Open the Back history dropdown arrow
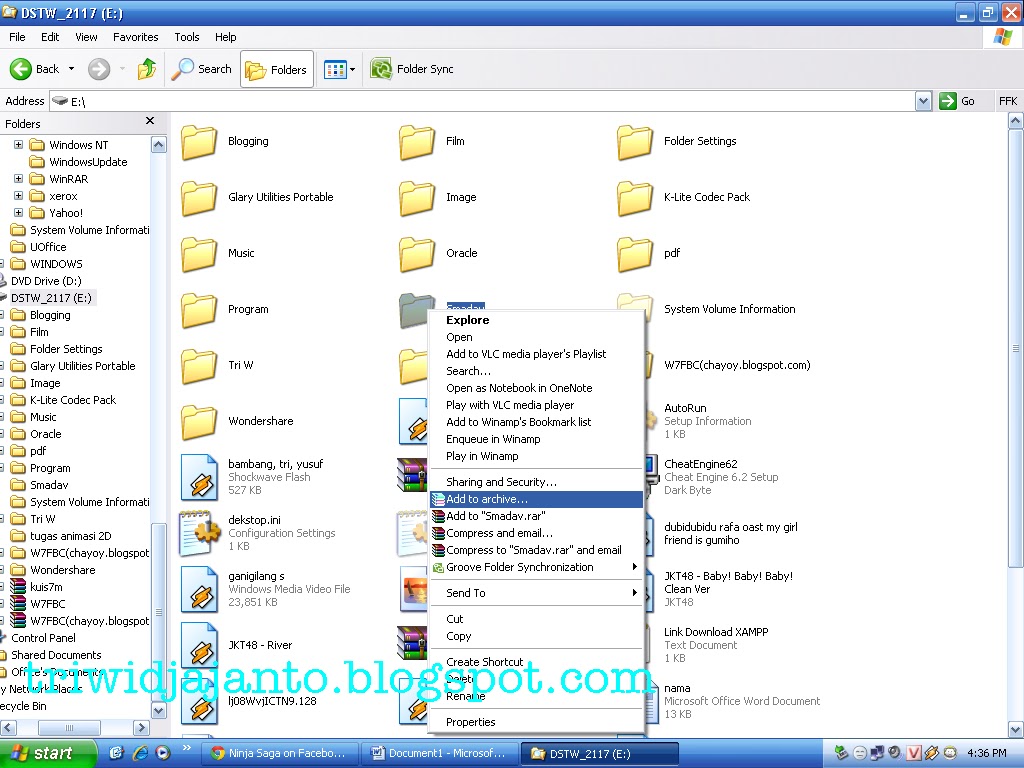This screenshot has width=1024, height=768. 71,69
